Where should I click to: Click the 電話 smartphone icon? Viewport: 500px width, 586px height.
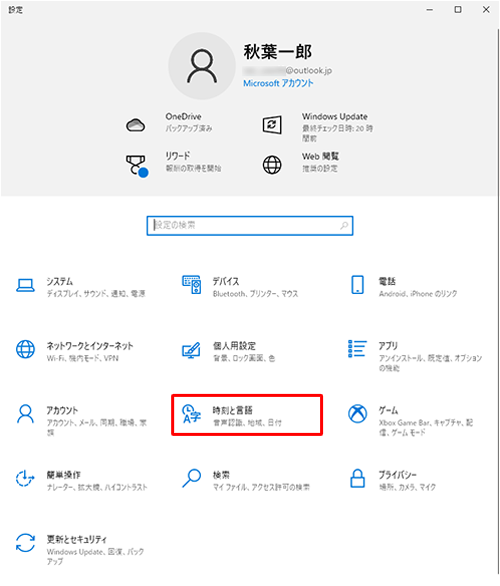[x=358, y=285]
